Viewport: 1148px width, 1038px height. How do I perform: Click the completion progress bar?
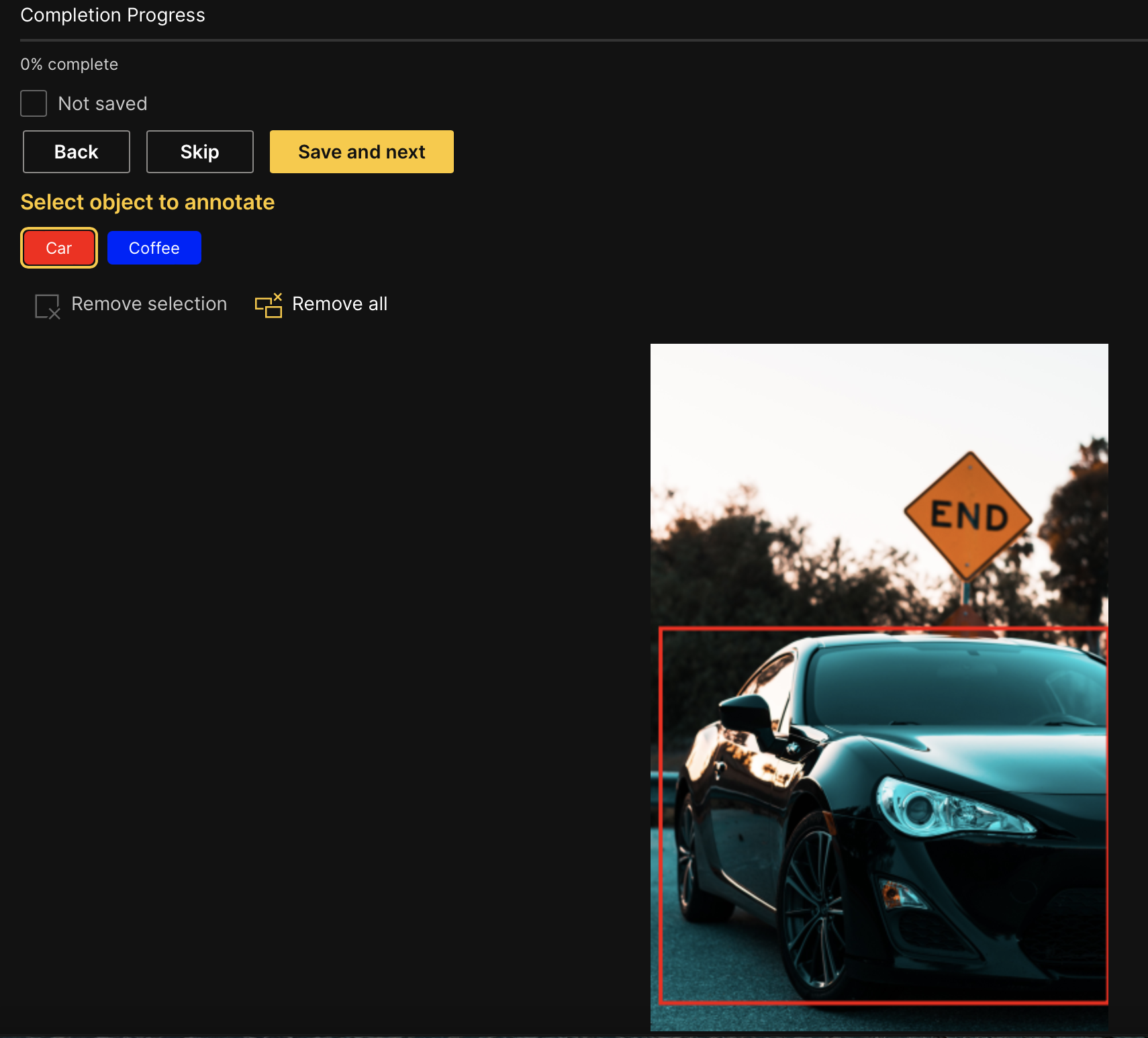click(x=583, y=40)
